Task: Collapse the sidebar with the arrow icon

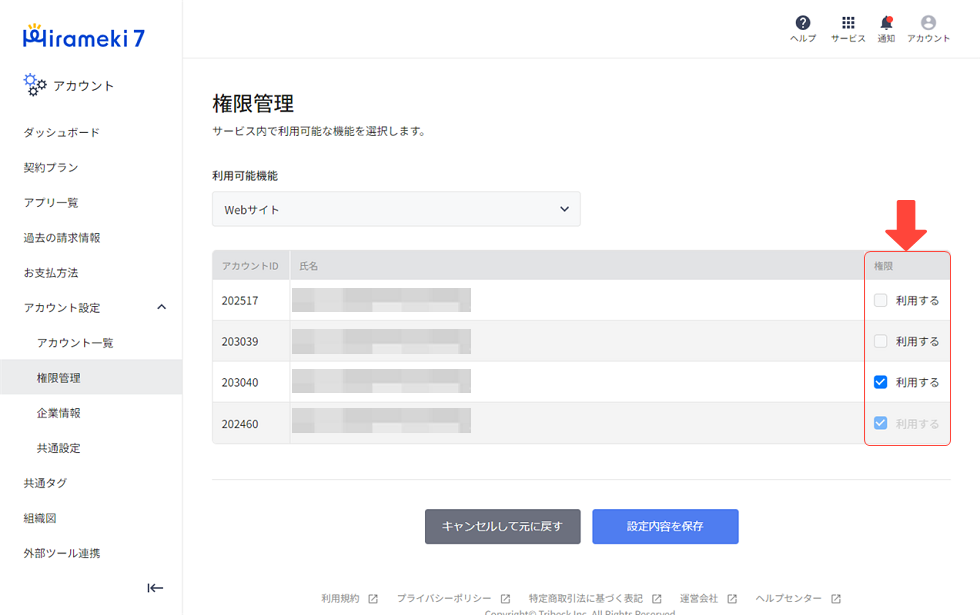Action: point(155,588)
